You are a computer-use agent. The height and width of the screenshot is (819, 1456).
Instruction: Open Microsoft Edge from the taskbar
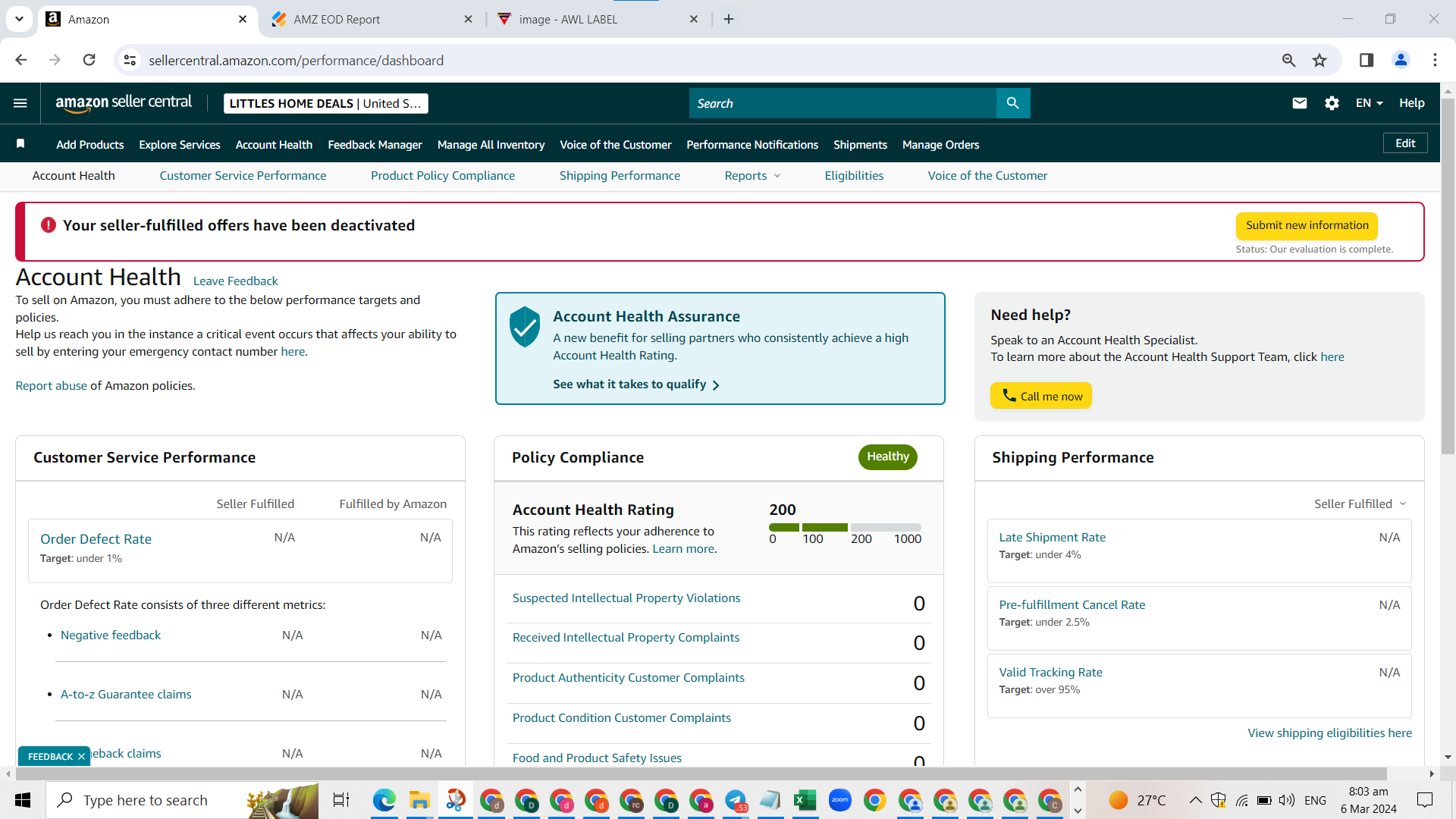[x=384, y=800]
